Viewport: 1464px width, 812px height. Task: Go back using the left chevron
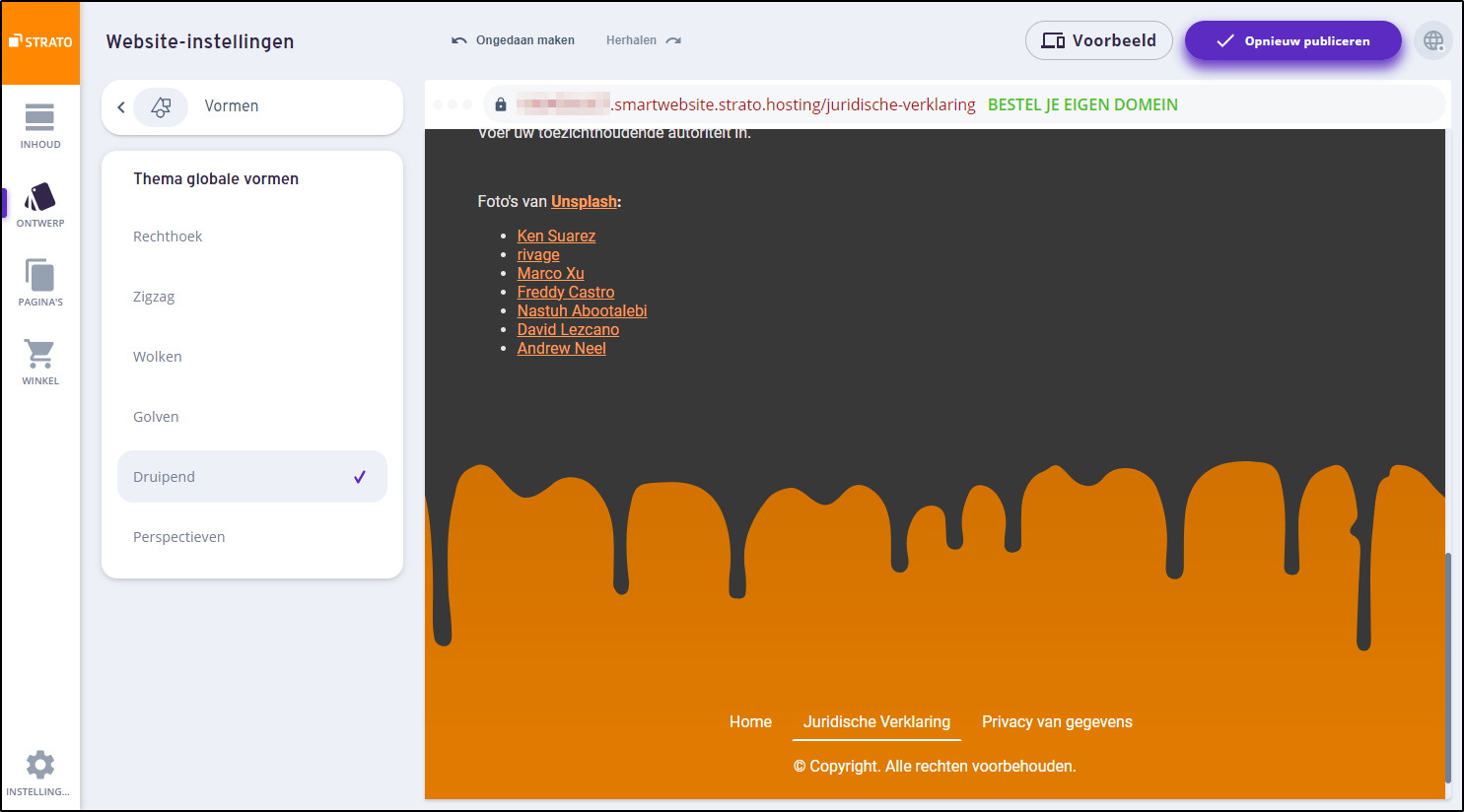pyautogui.click(x=121, y=107)
